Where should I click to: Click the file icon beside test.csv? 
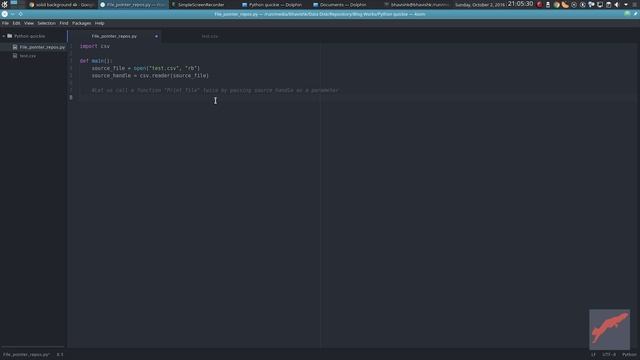coord(15,56)
